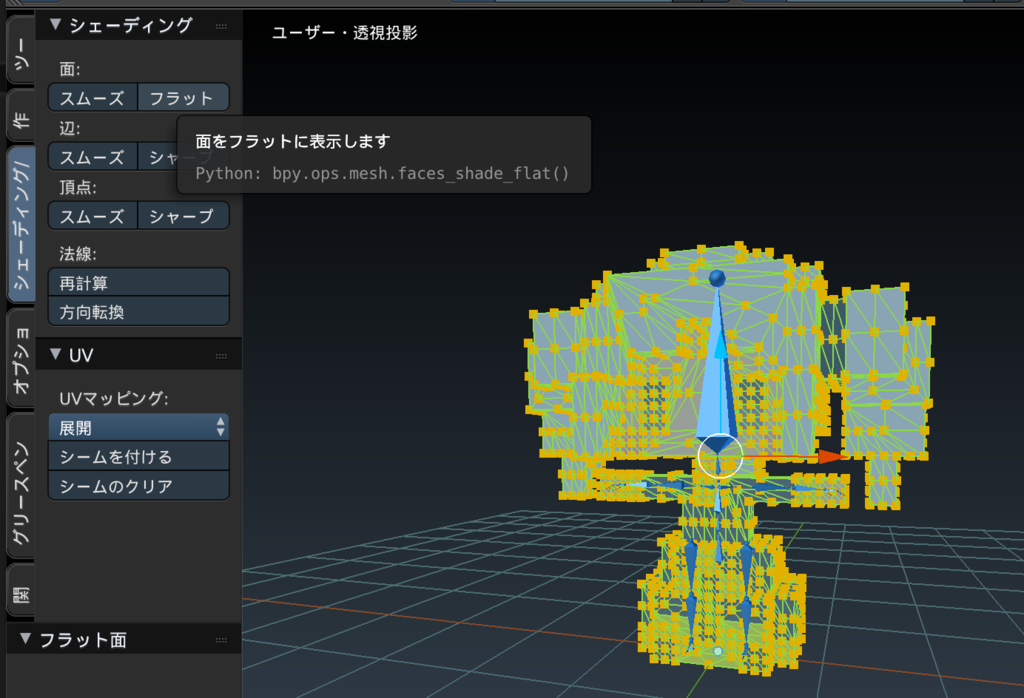Click the red X-axis manipulator arrow

[831, 456]
